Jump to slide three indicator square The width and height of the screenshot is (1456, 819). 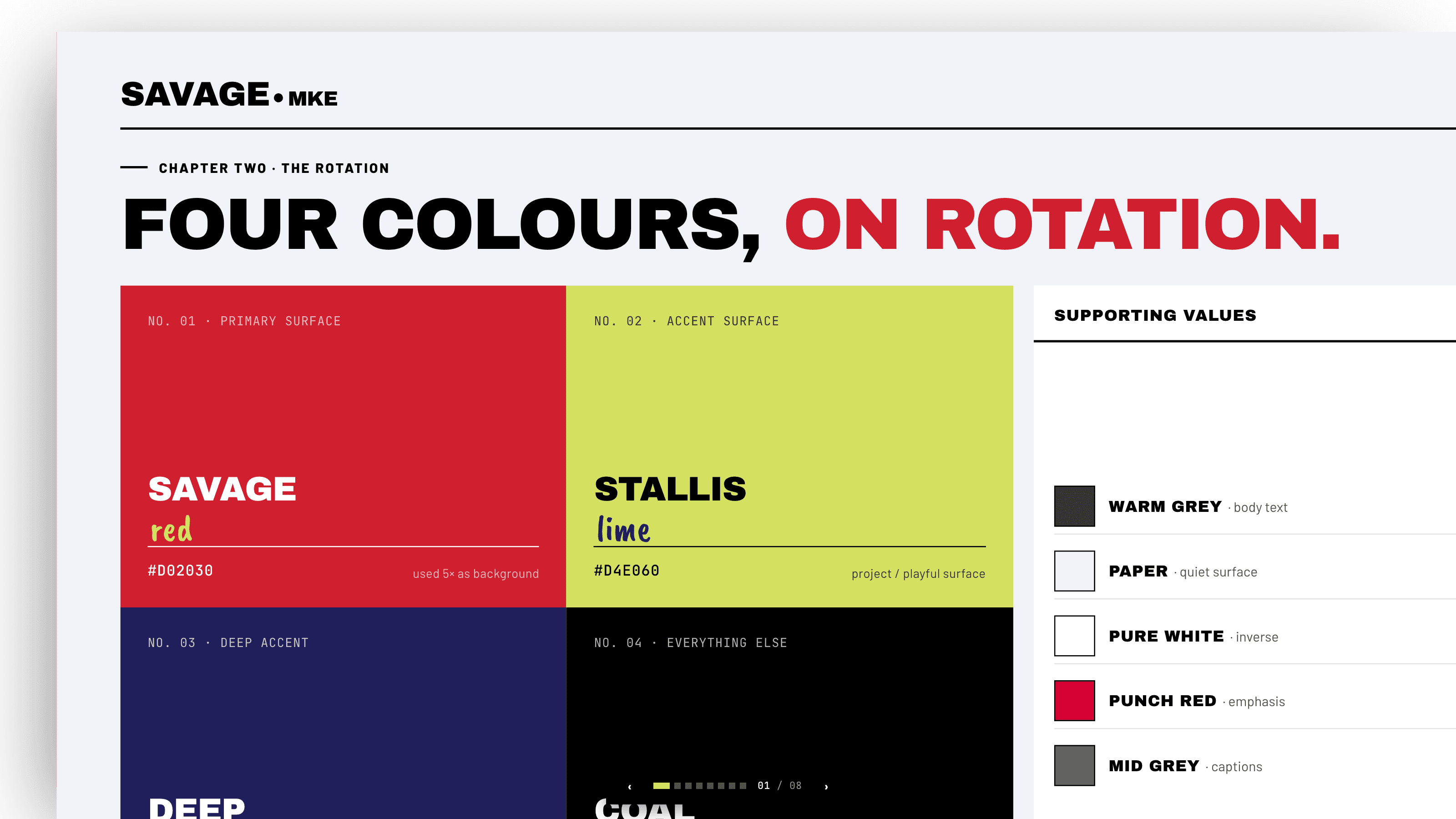pyautogui.click(x=688, y=786)
